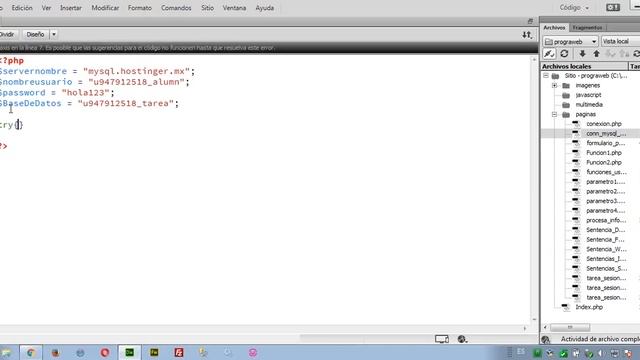Select the multimedia folder
This screenshot has height=360, width=640.
(589, 104)
